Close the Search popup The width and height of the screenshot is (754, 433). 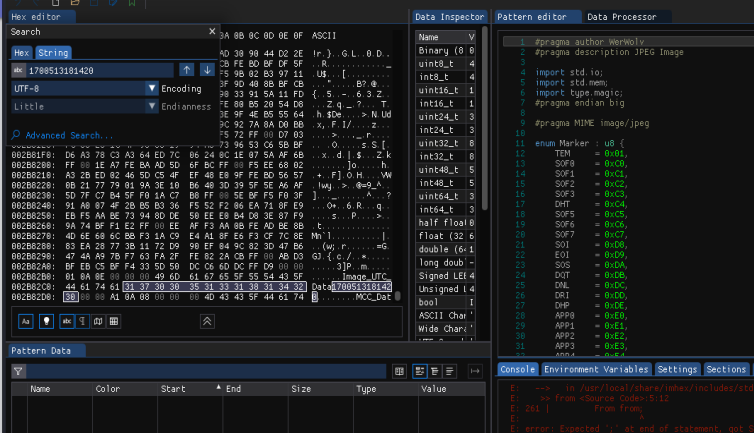click(212, 31)
